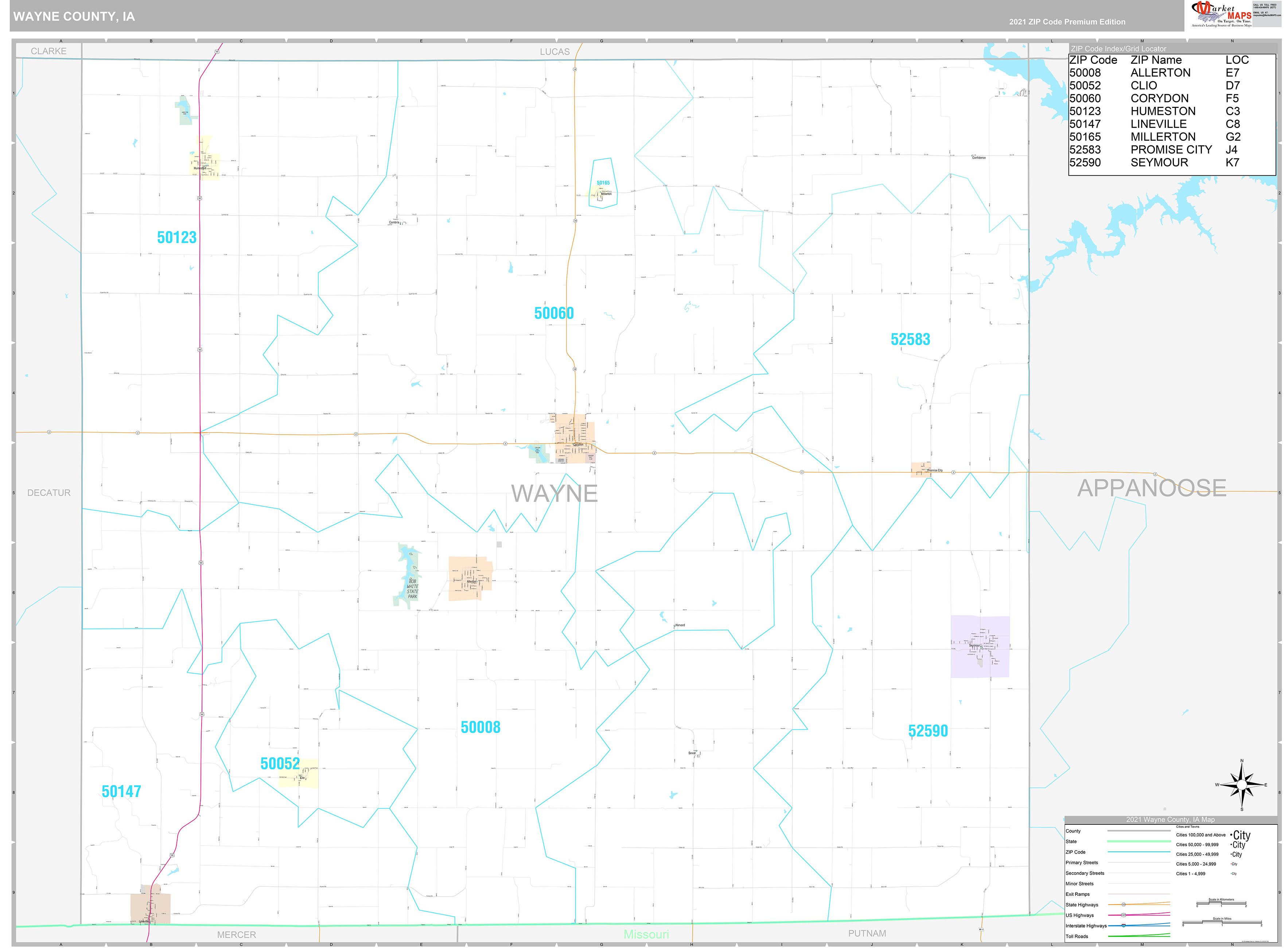Click ZIP code label 50008
This screenshot has width=1288, height=948.
[x=480, y=727]
